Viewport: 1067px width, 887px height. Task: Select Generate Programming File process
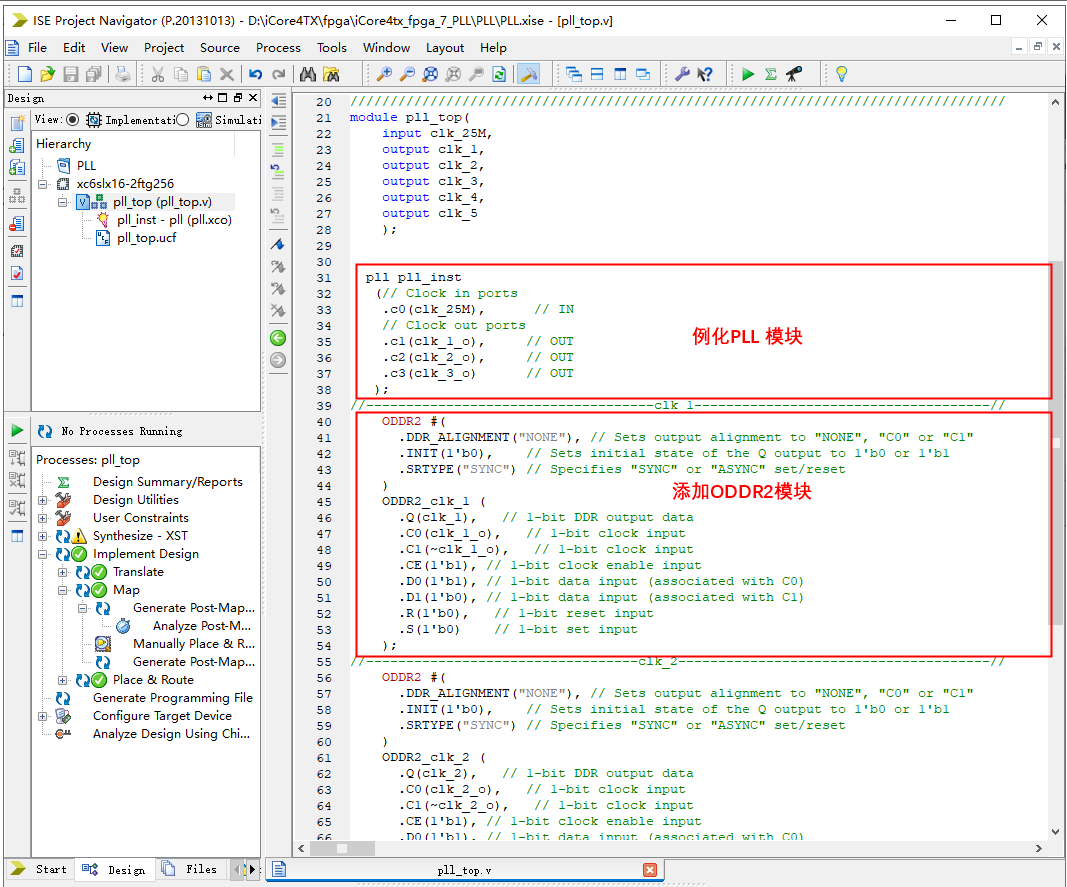[172, 698]
